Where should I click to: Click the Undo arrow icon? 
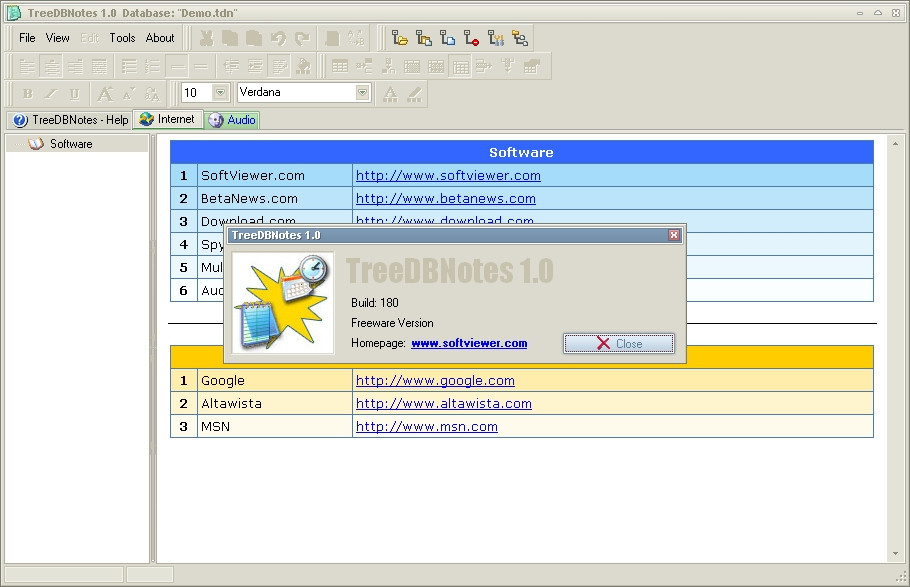pos(278,38)
